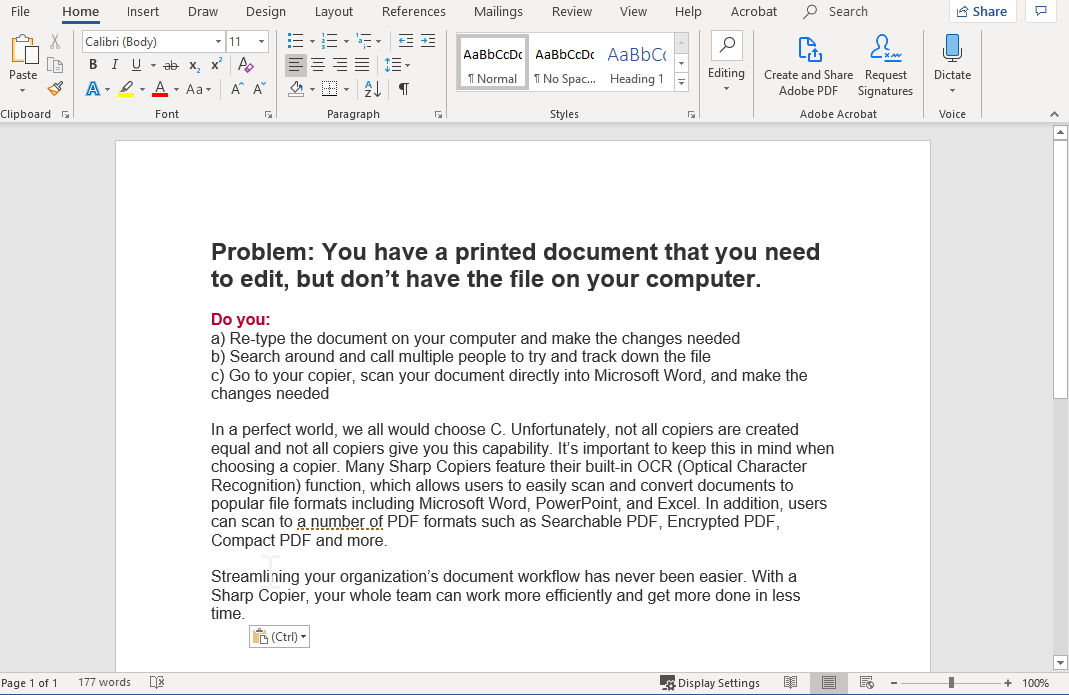
Task: Click the zoom slider handle
Action: coord(951,683)
